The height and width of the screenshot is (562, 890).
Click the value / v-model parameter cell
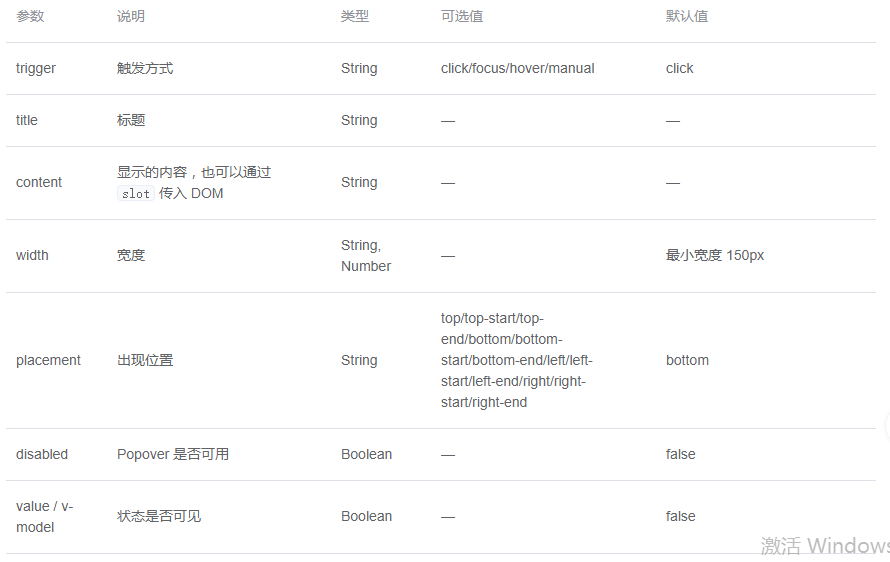pyautogui.click(x=44, y=516)
